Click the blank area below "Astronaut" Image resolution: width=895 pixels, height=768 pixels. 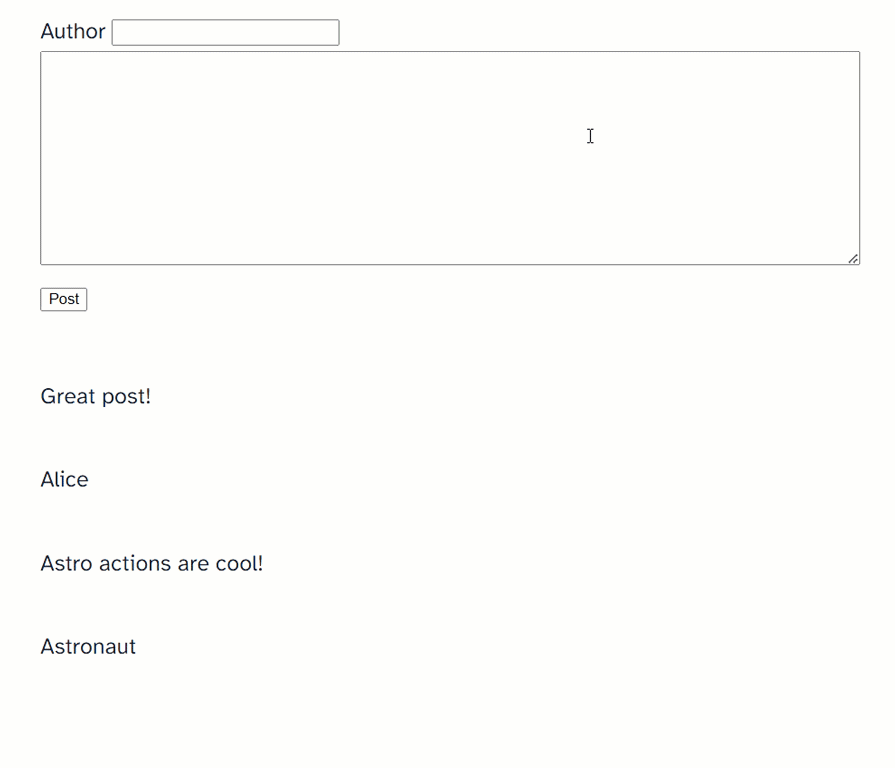click(400, 710)
